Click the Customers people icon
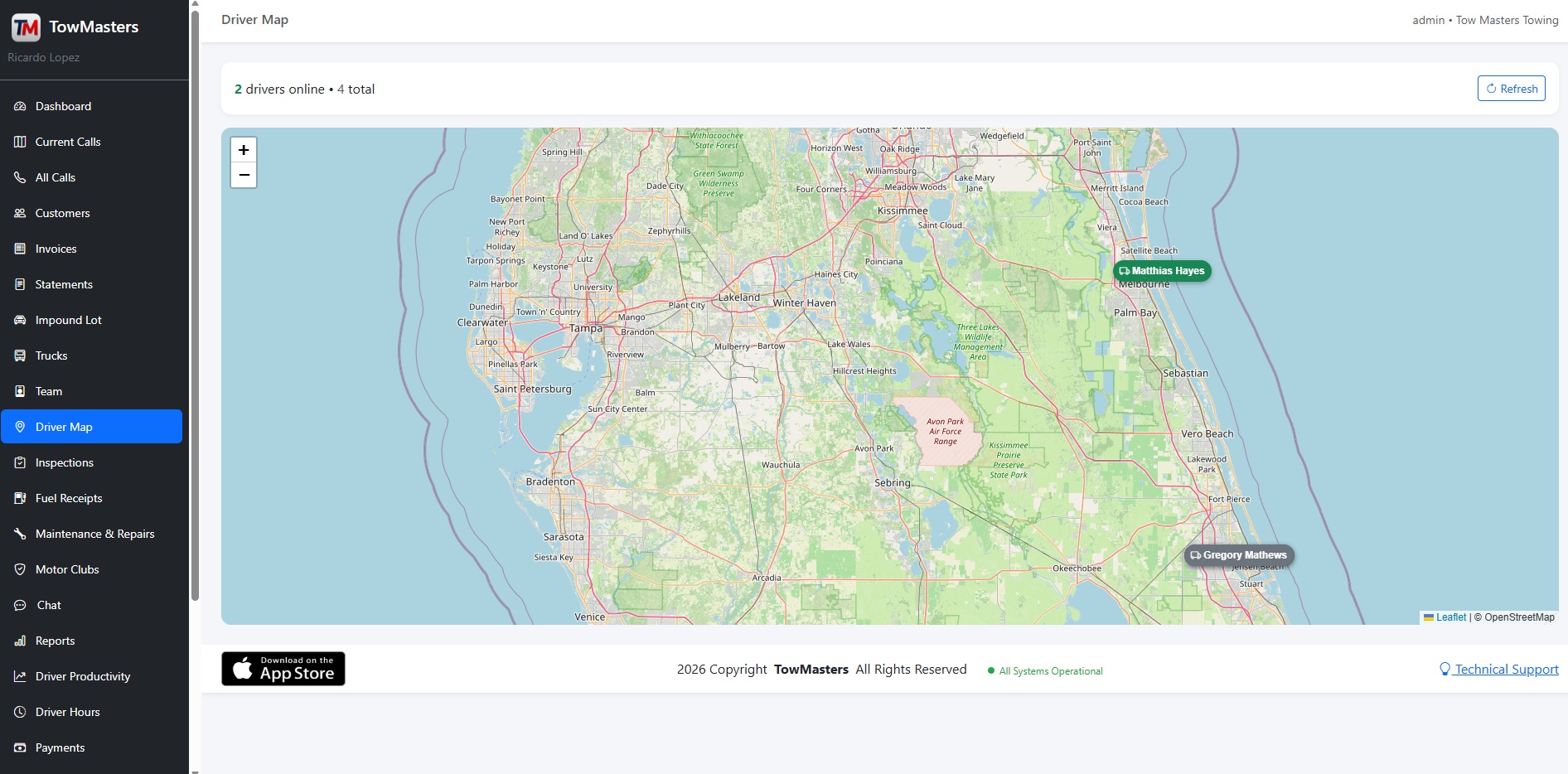The height and width of the screenshot is (774, 1568). (x=20, y=213)
